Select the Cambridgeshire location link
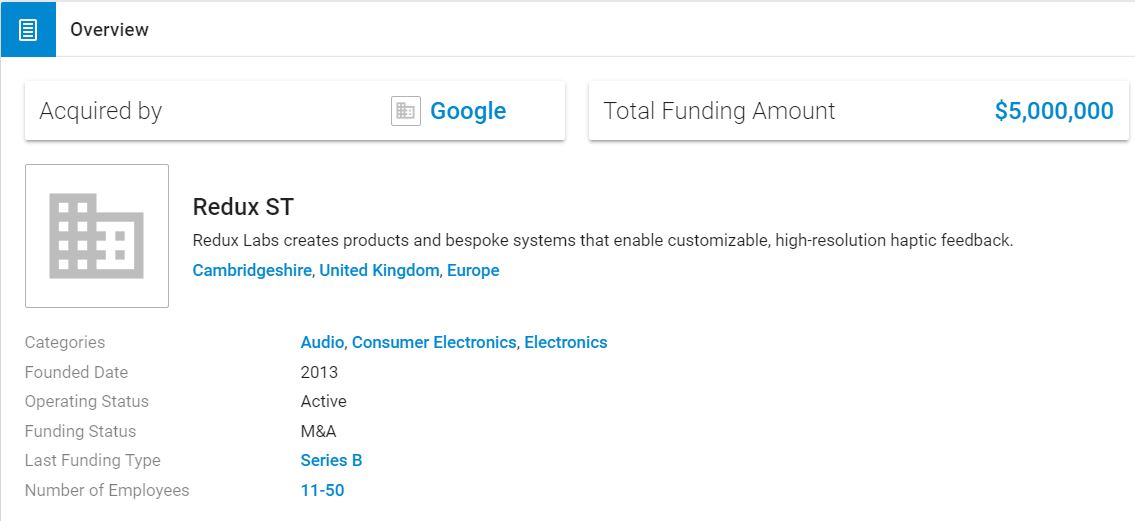1135x521 pixels. coord(251,271)
